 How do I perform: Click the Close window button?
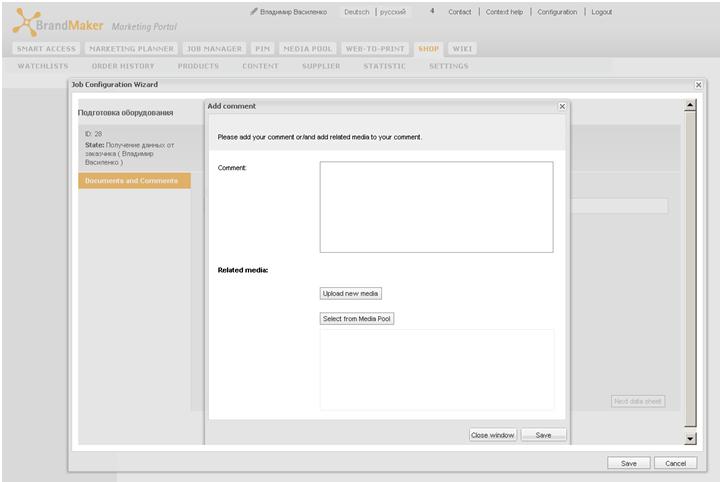493,435
